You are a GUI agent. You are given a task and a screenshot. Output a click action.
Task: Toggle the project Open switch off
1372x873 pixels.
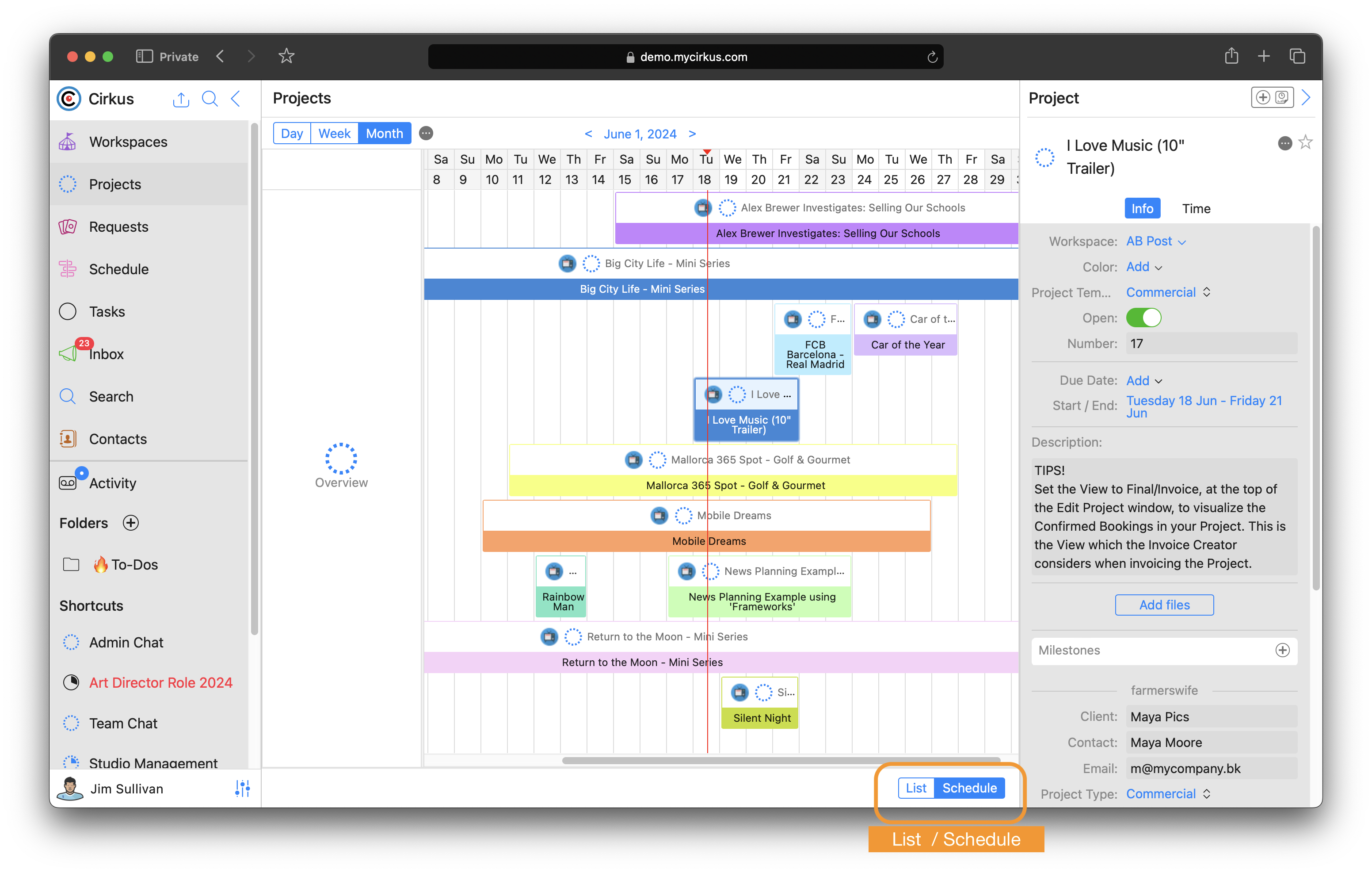pyautogui.click(x=1143, y=318)
